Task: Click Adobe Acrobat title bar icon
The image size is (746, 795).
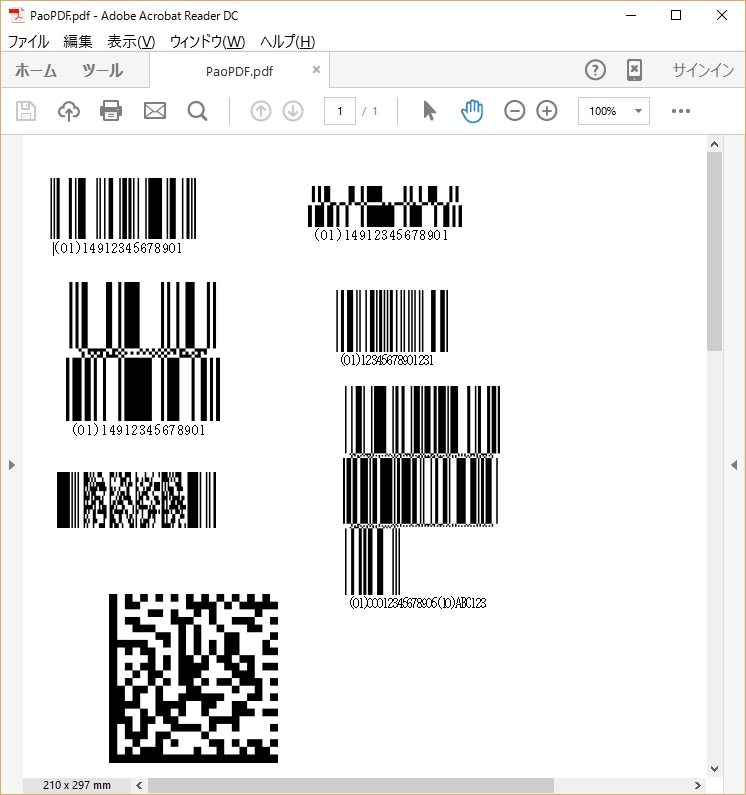Action: (x=17, y=15)
